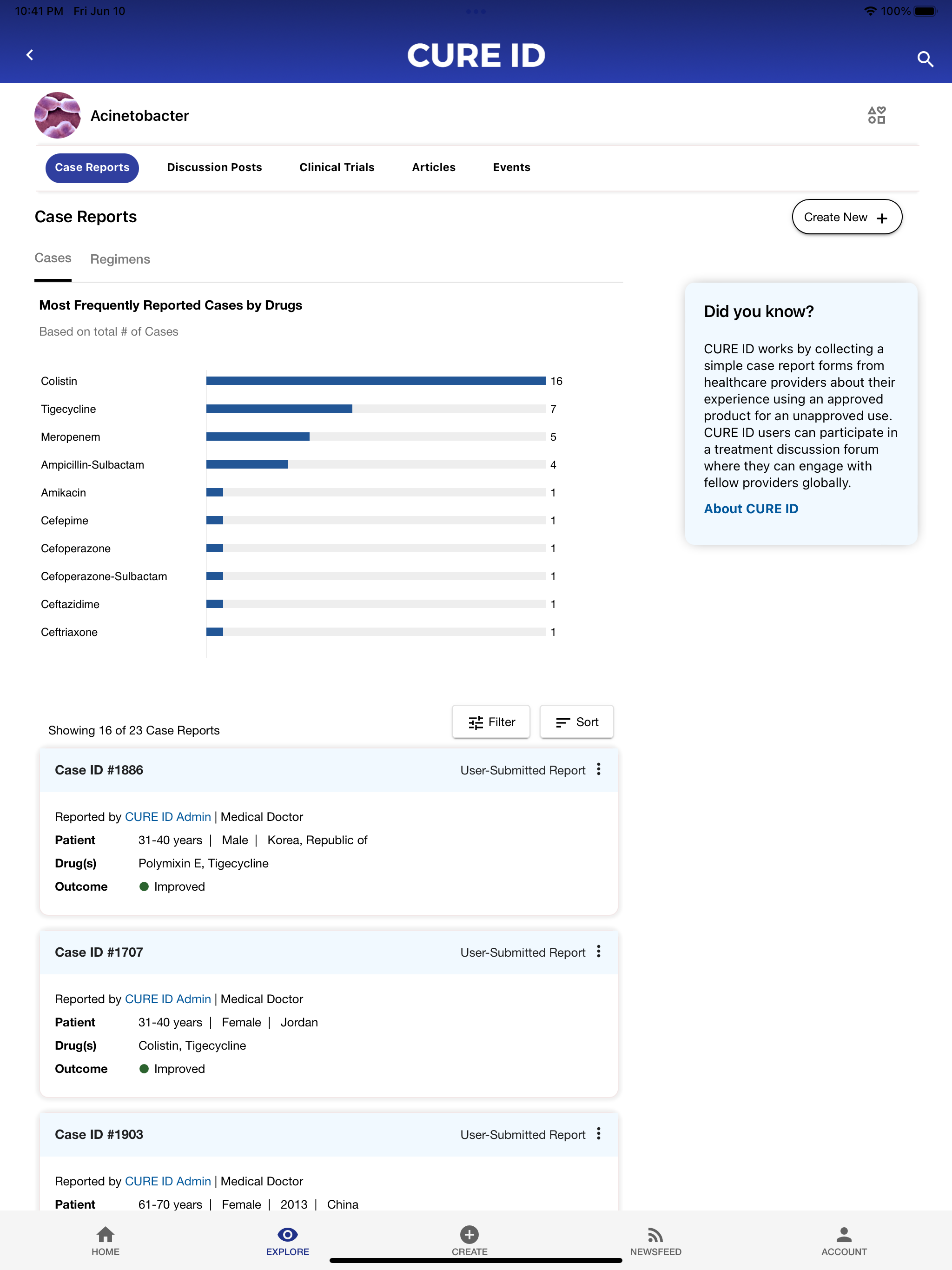Open the Sort options
952x1270 pixels.
(x=576, y=722)
